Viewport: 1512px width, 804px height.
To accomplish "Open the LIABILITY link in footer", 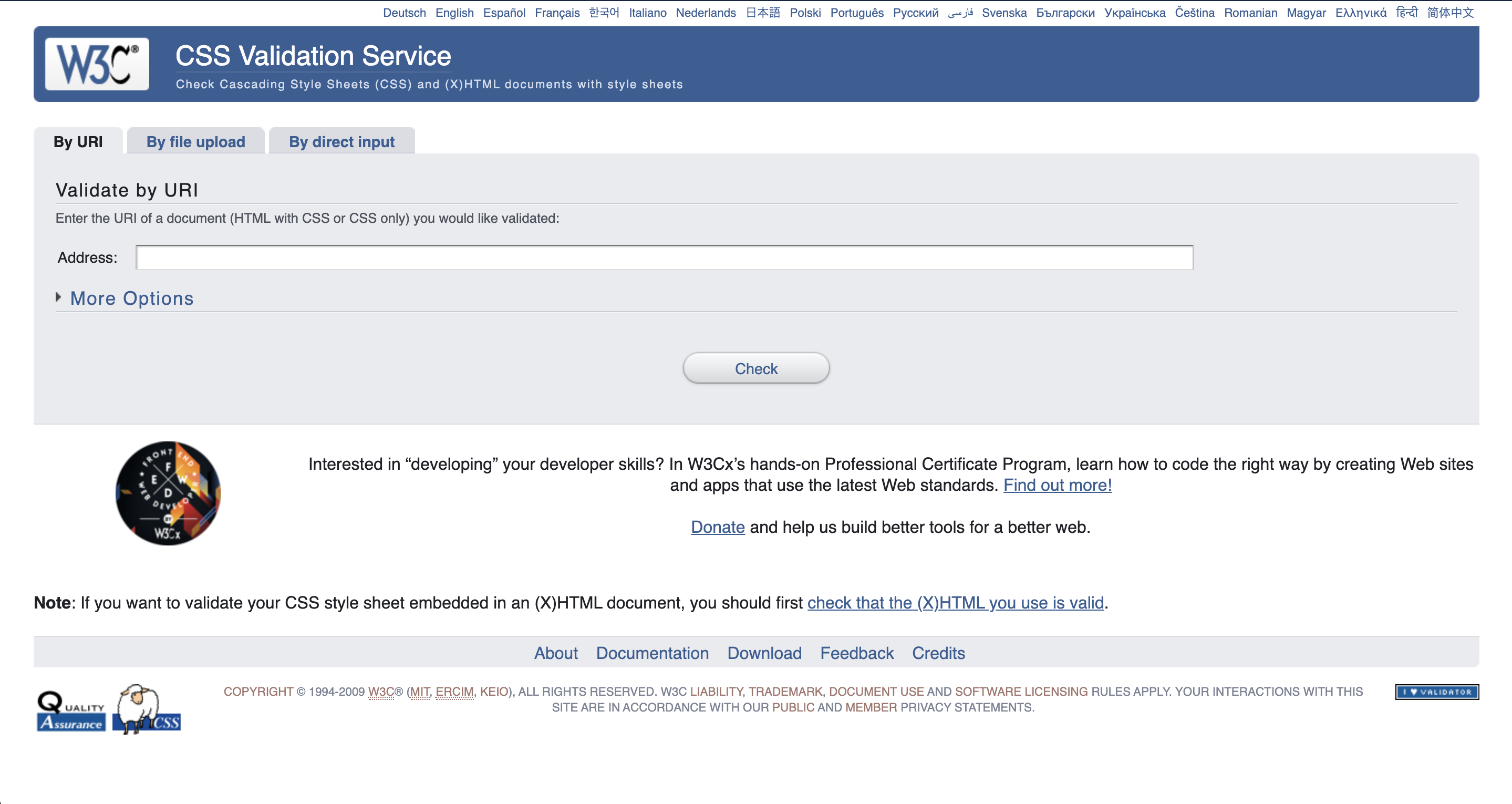I will [716, 692].
